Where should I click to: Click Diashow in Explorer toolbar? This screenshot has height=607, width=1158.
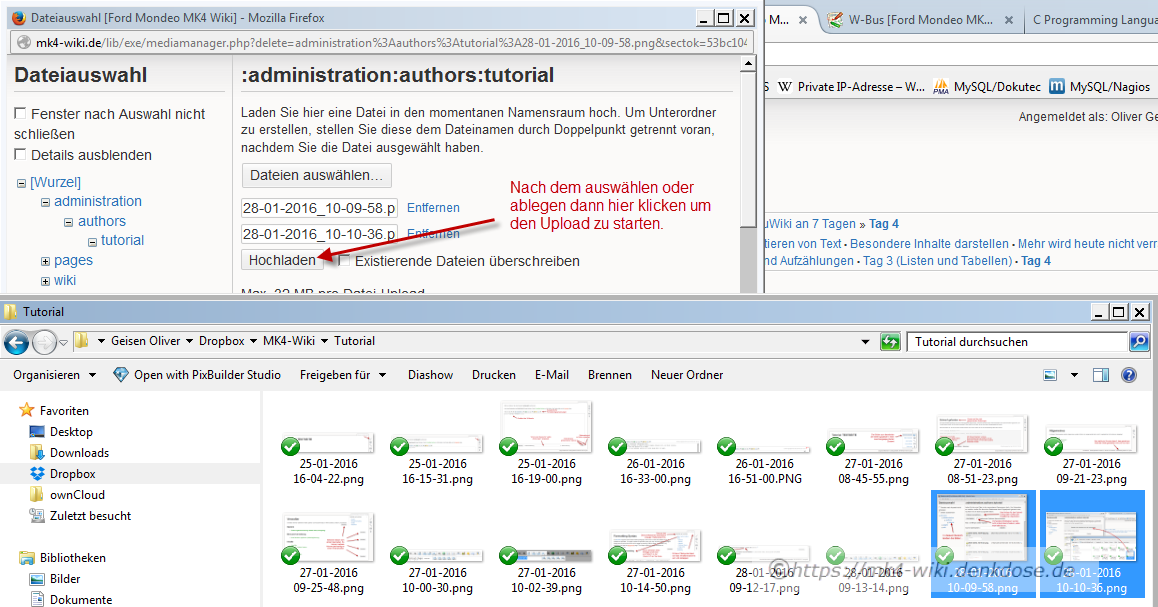[x=430, y=375]
